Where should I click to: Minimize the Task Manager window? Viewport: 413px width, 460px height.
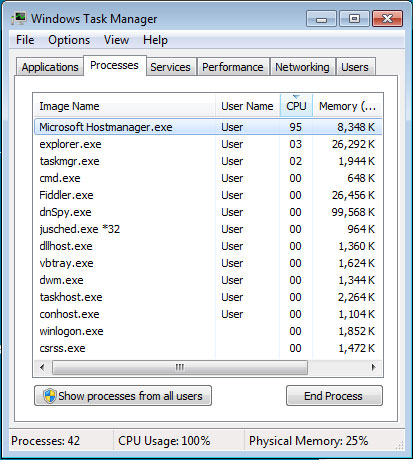tap(322, 19)
